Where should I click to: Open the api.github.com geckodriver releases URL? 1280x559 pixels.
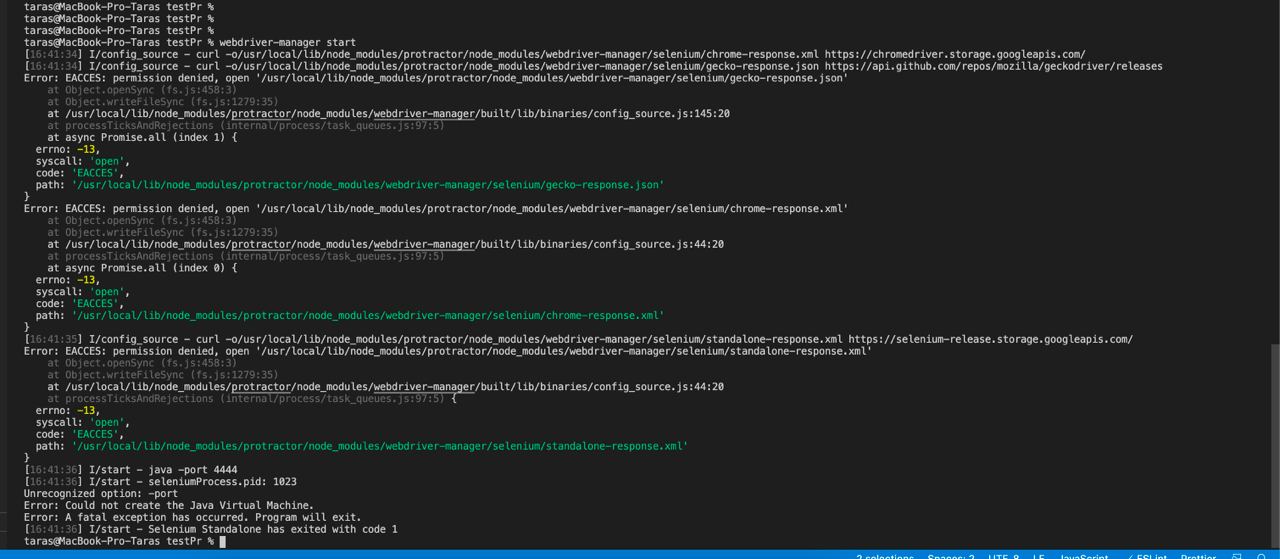click(x=994, y=66)
